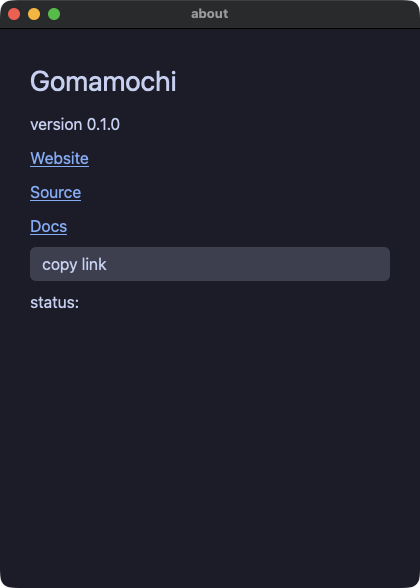Image resolution: width=420 pixels, height=588 pixels.
Task: Minimize the about window with yellow button
Action: coord(34,14)
